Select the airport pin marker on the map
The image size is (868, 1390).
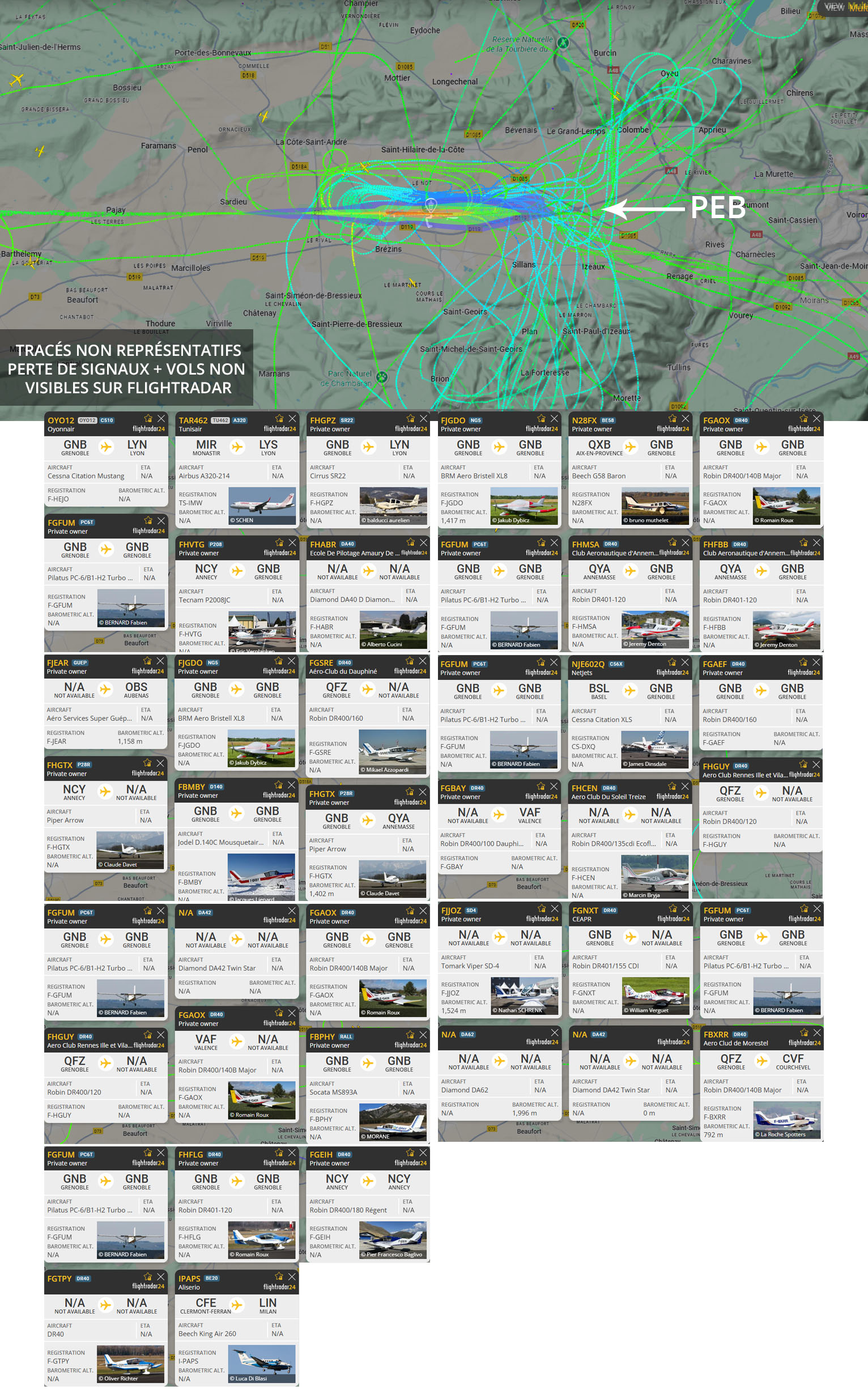point(431,205)
